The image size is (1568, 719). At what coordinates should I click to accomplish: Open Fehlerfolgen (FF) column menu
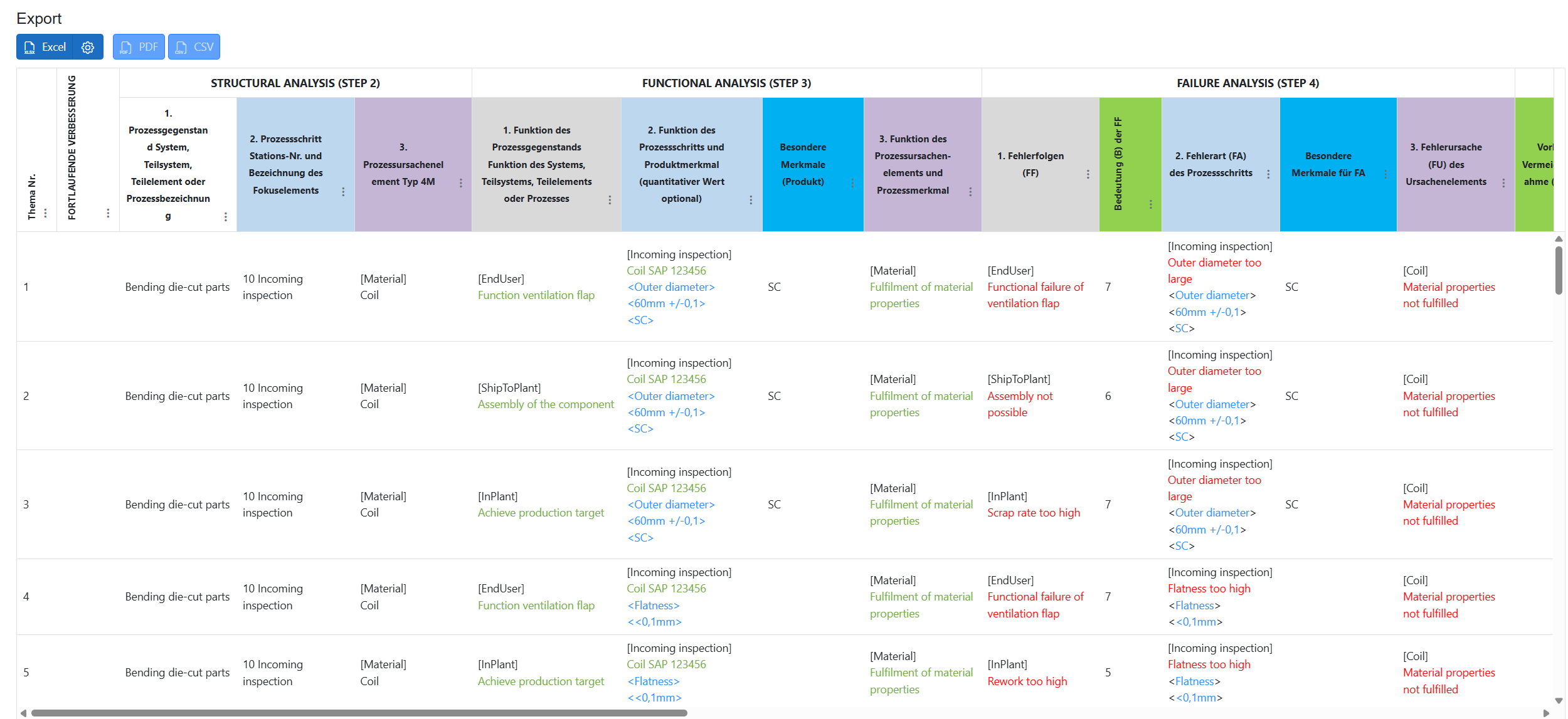pyautogui.click(x=1088, y=174)
